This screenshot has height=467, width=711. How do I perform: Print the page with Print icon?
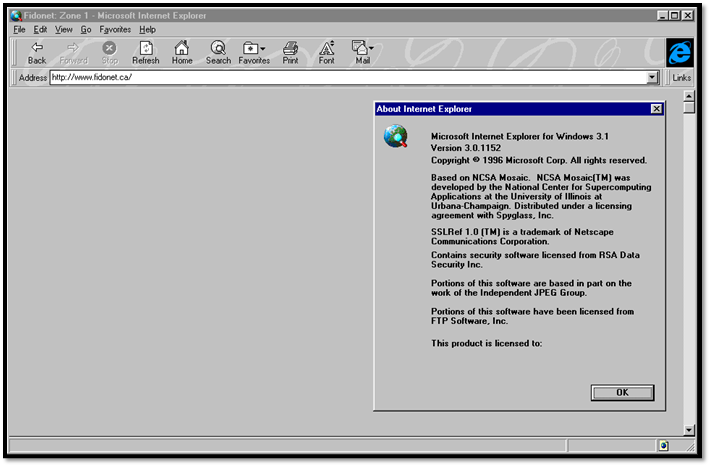290,48
